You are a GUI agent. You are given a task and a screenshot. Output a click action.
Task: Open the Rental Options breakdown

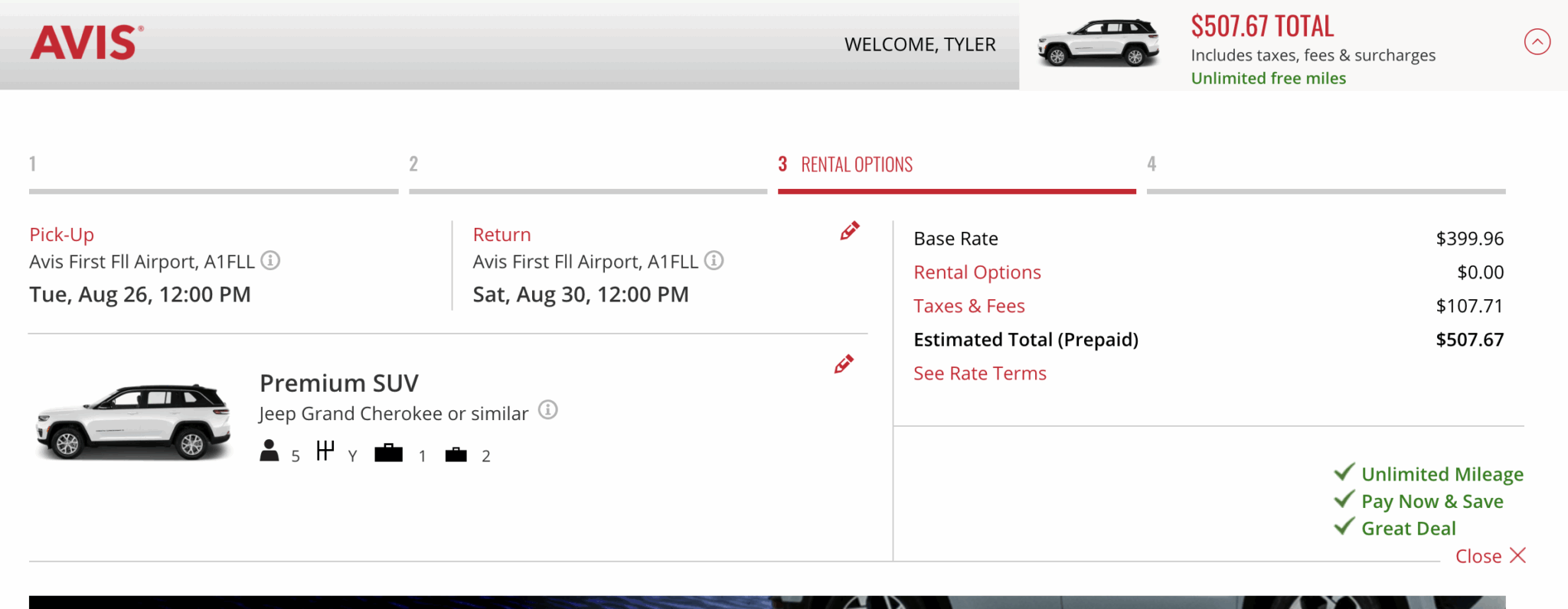coord(976,272)
